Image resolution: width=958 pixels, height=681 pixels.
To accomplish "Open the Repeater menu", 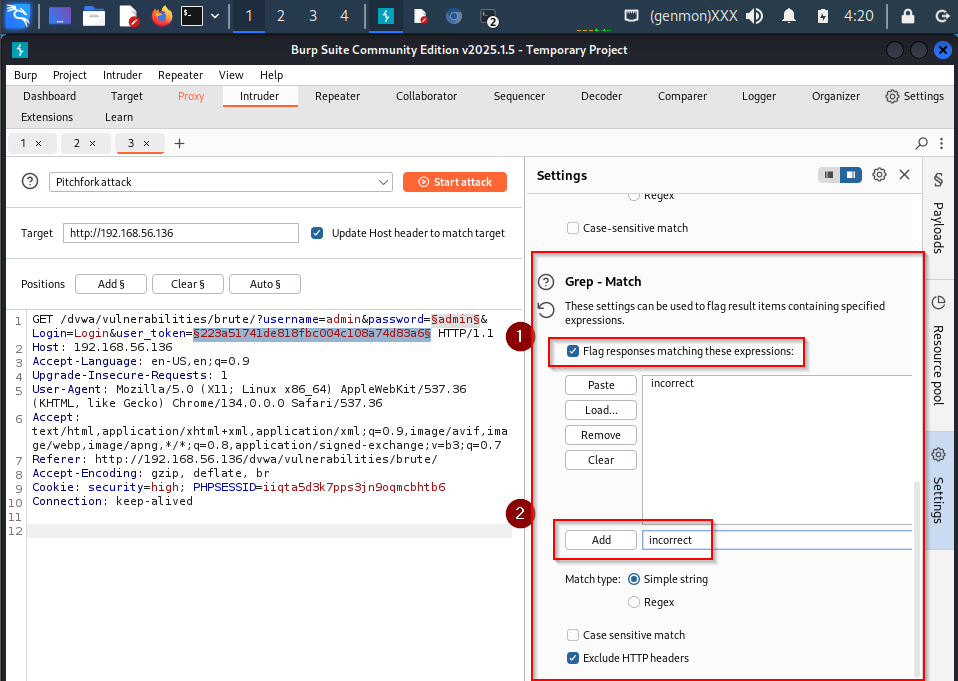I will coord(180,75).
